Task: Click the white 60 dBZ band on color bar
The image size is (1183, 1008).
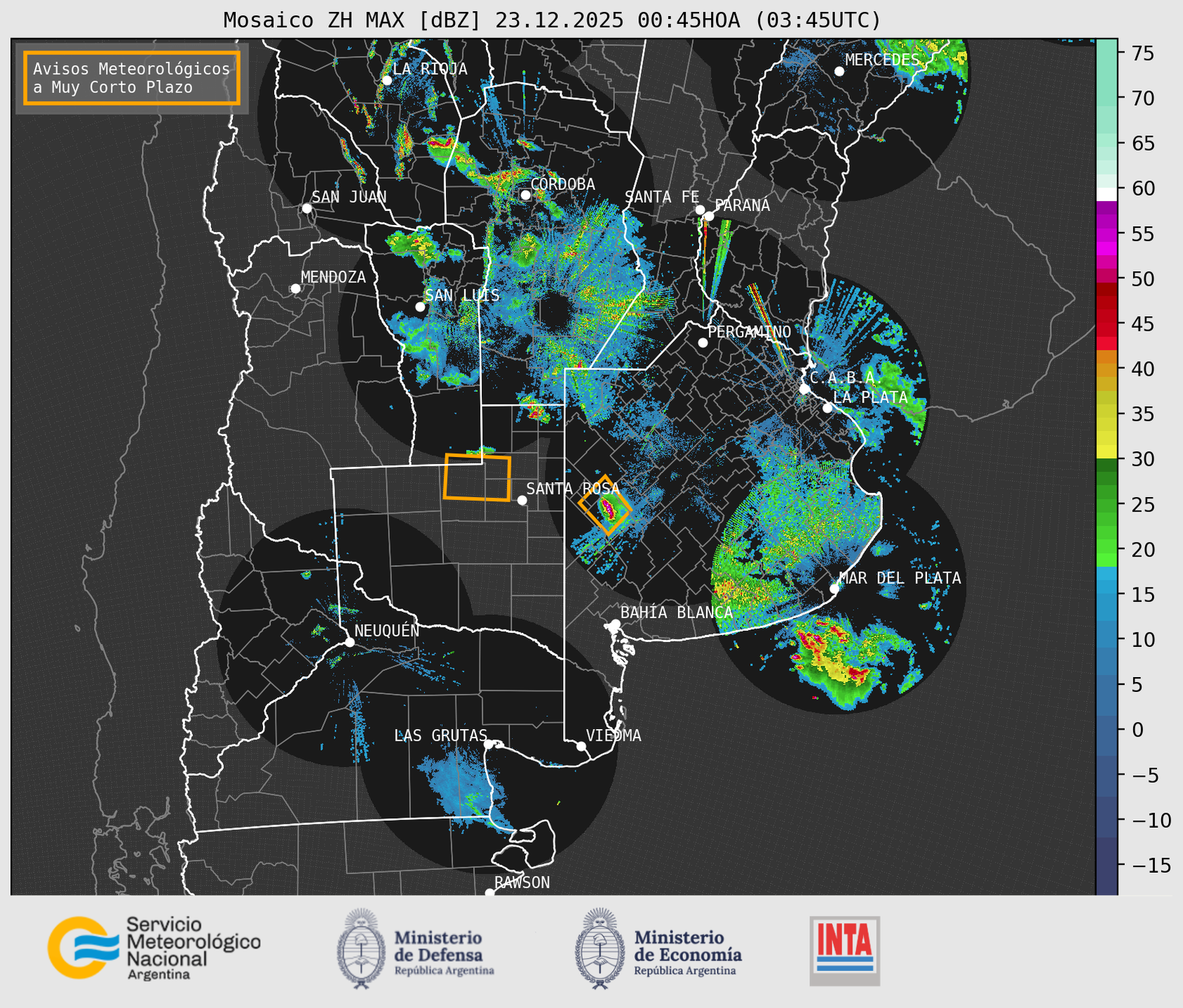Action: (x=1107, y=194)
